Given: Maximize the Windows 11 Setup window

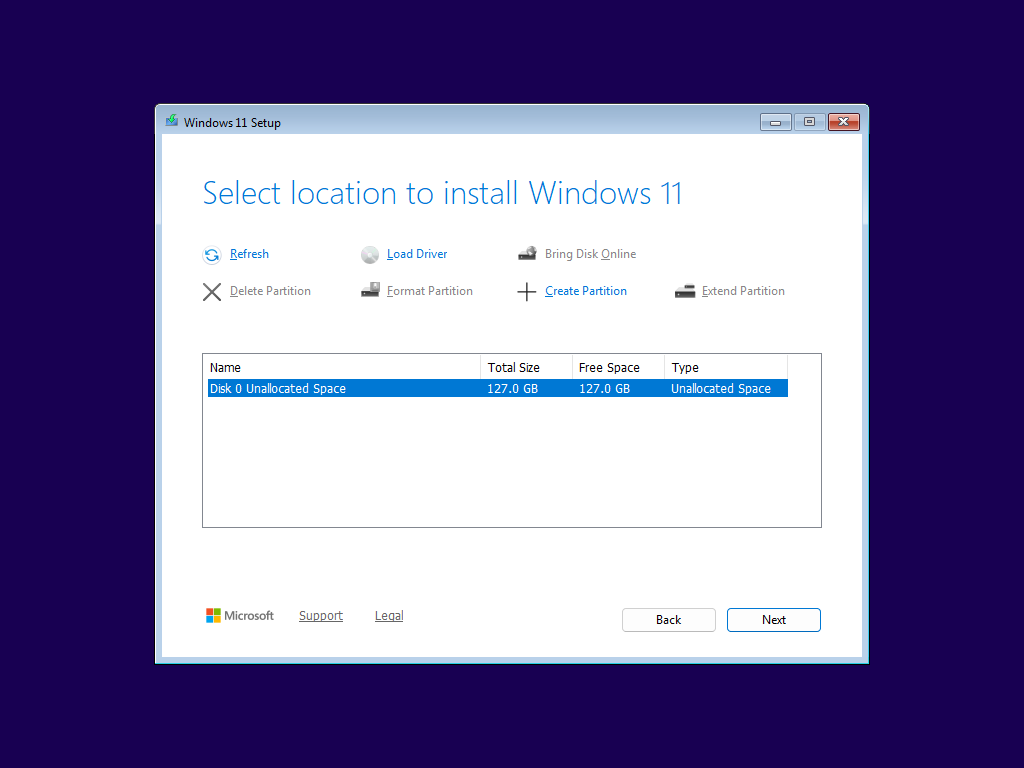Looking at the screenshot, I should tap(809, 122).
